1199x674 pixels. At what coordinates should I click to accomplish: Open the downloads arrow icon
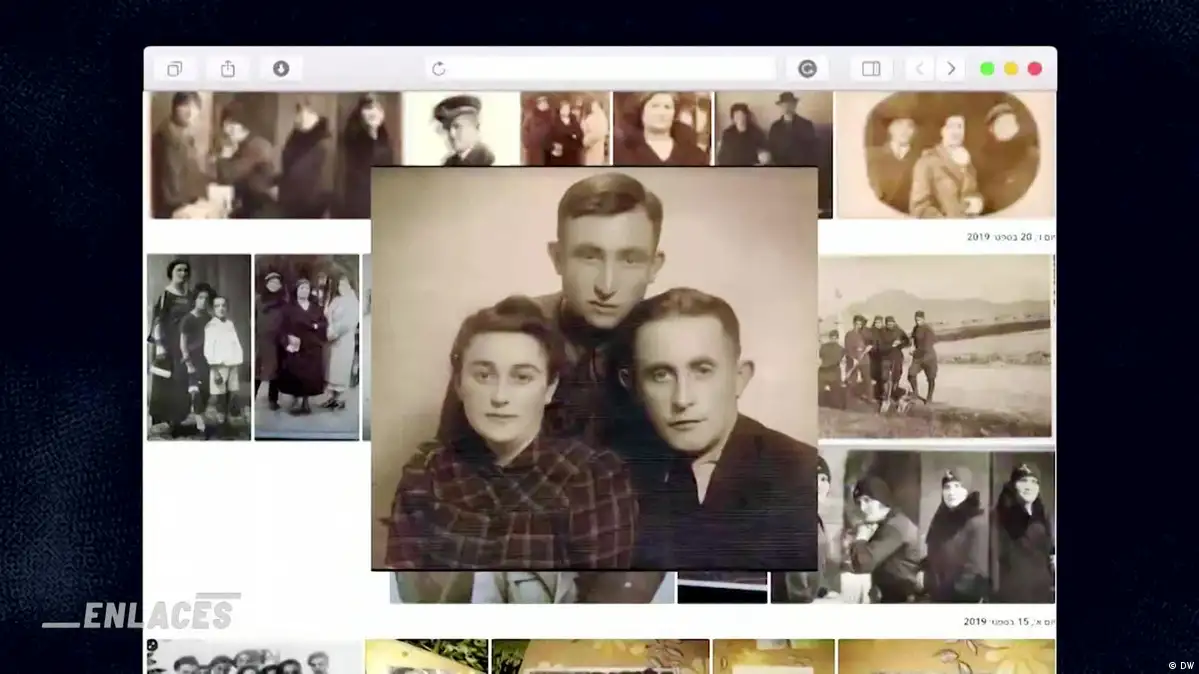click(281, 69)
